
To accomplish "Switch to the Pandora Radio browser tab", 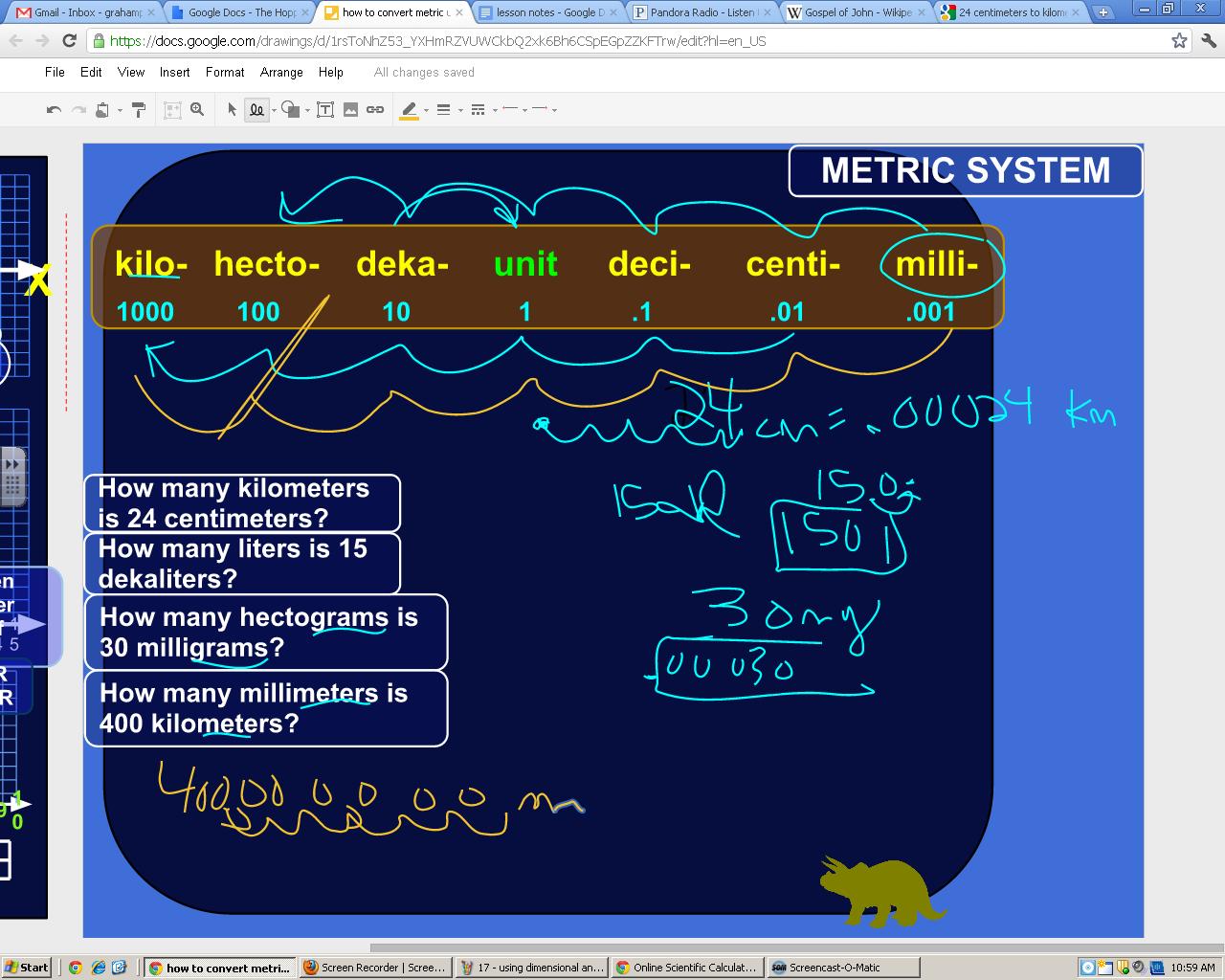I will [x=703, y=12].
